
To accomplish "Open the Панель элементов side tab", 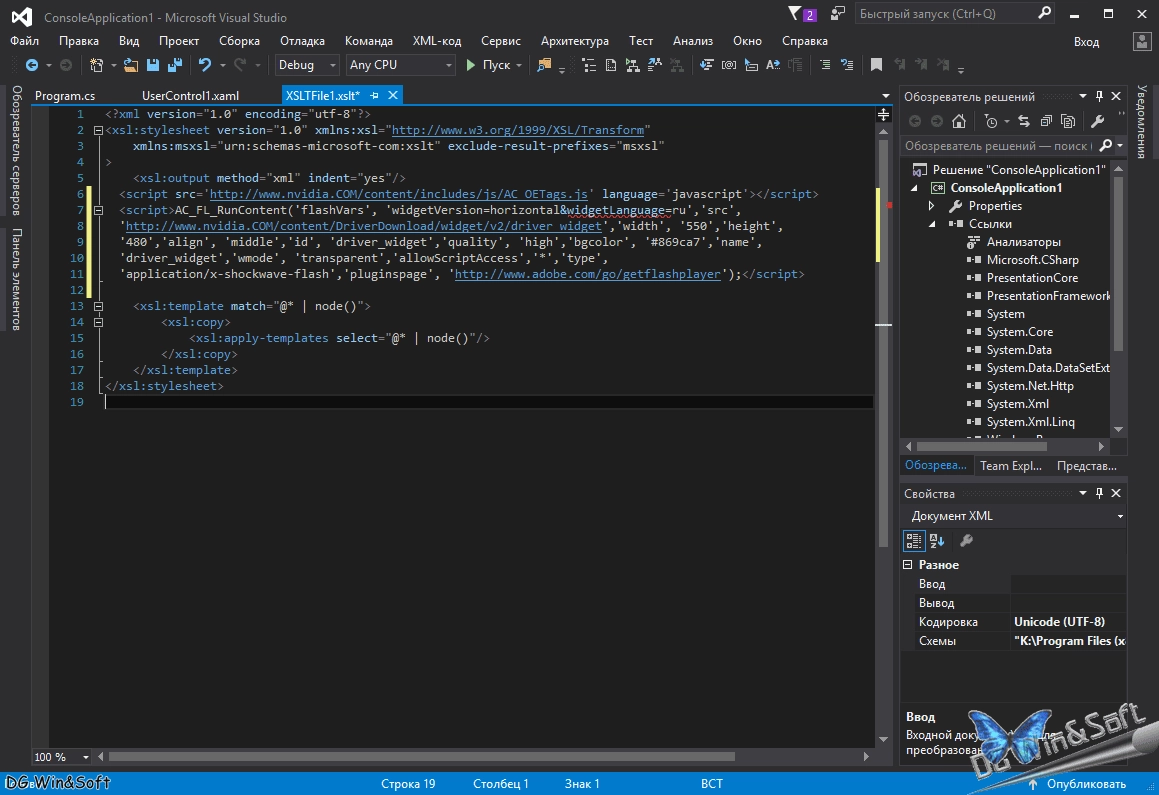I will click(16, 279).
